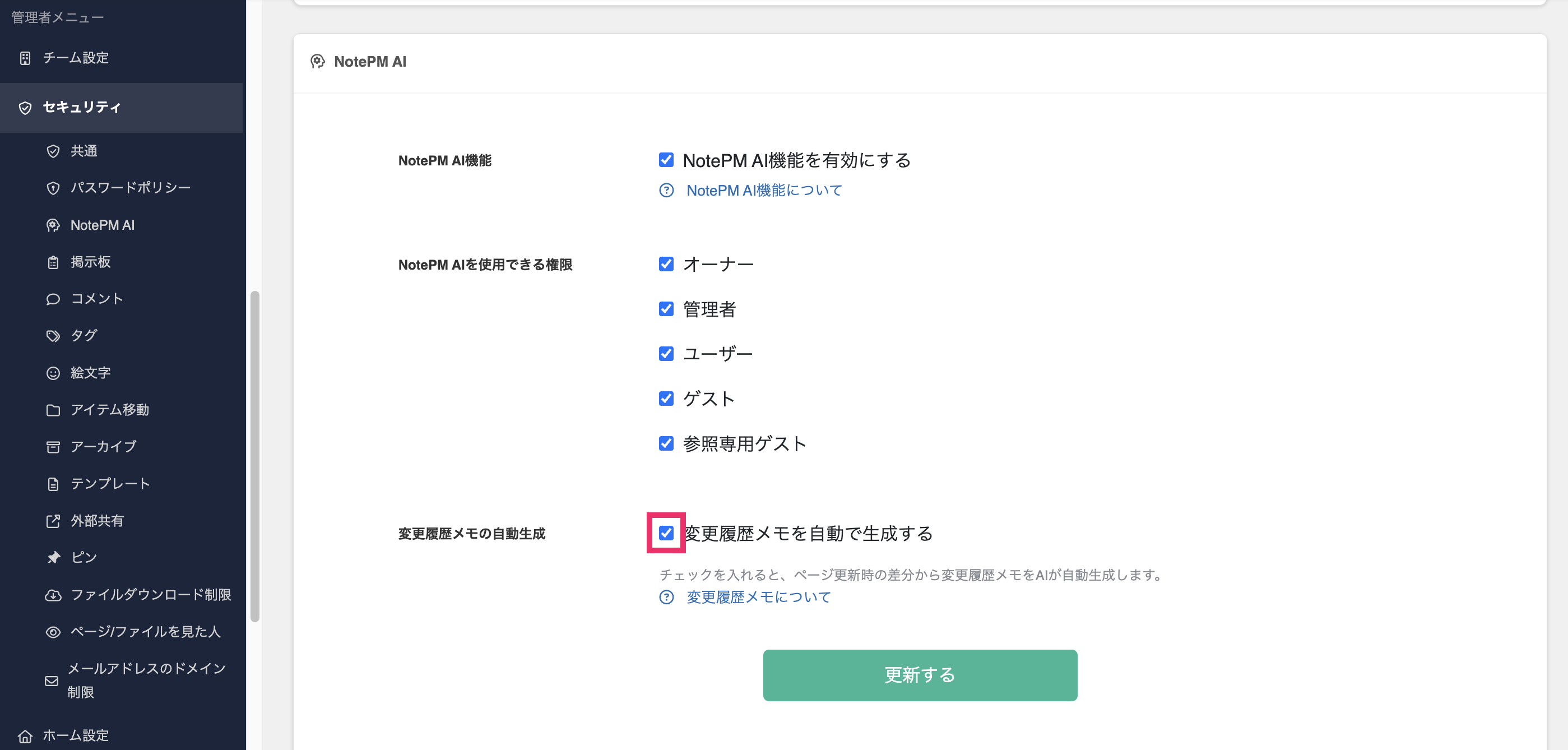Click the shield icon next to 共通

(54, 151)
